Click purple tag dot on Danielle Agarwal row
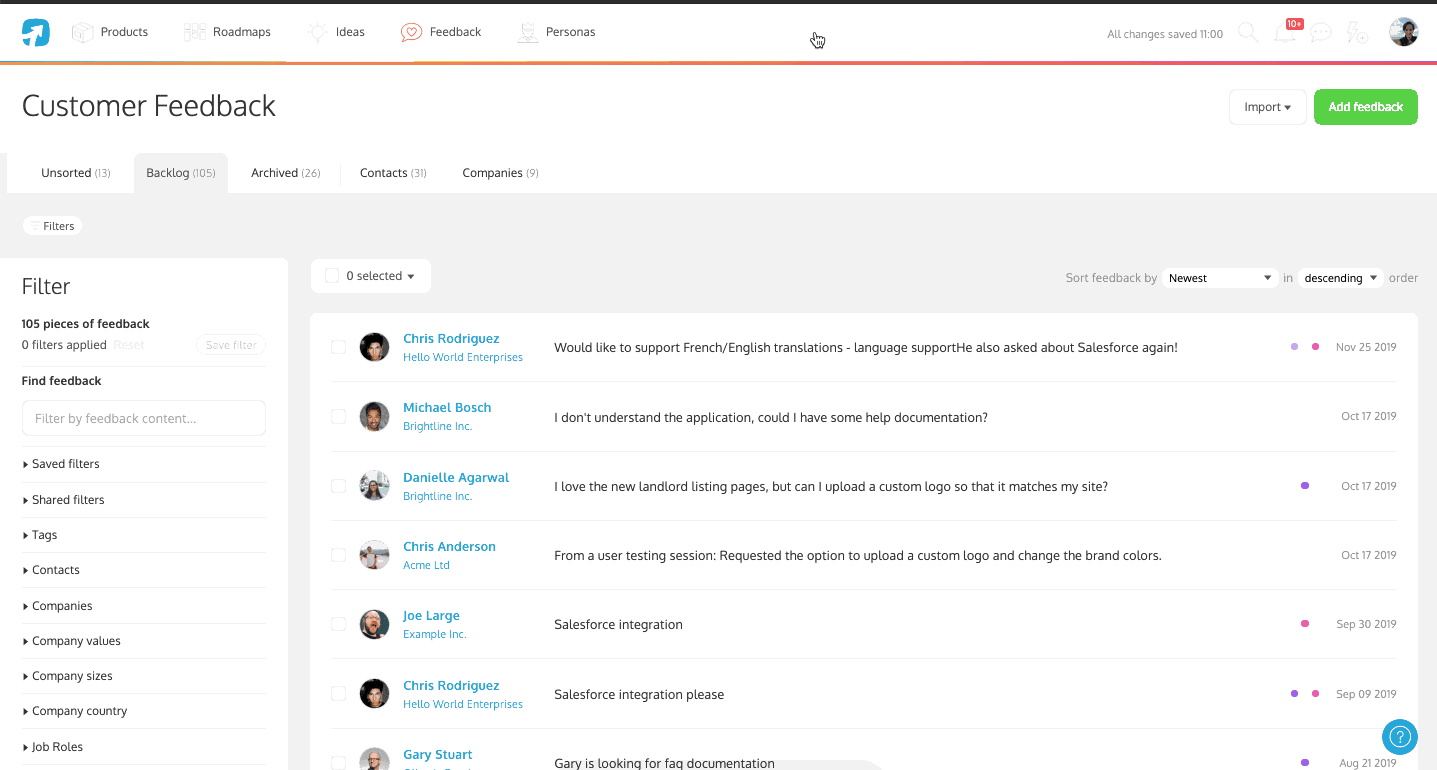Viewport: 1437px width, 770px height. (1305, 486)
